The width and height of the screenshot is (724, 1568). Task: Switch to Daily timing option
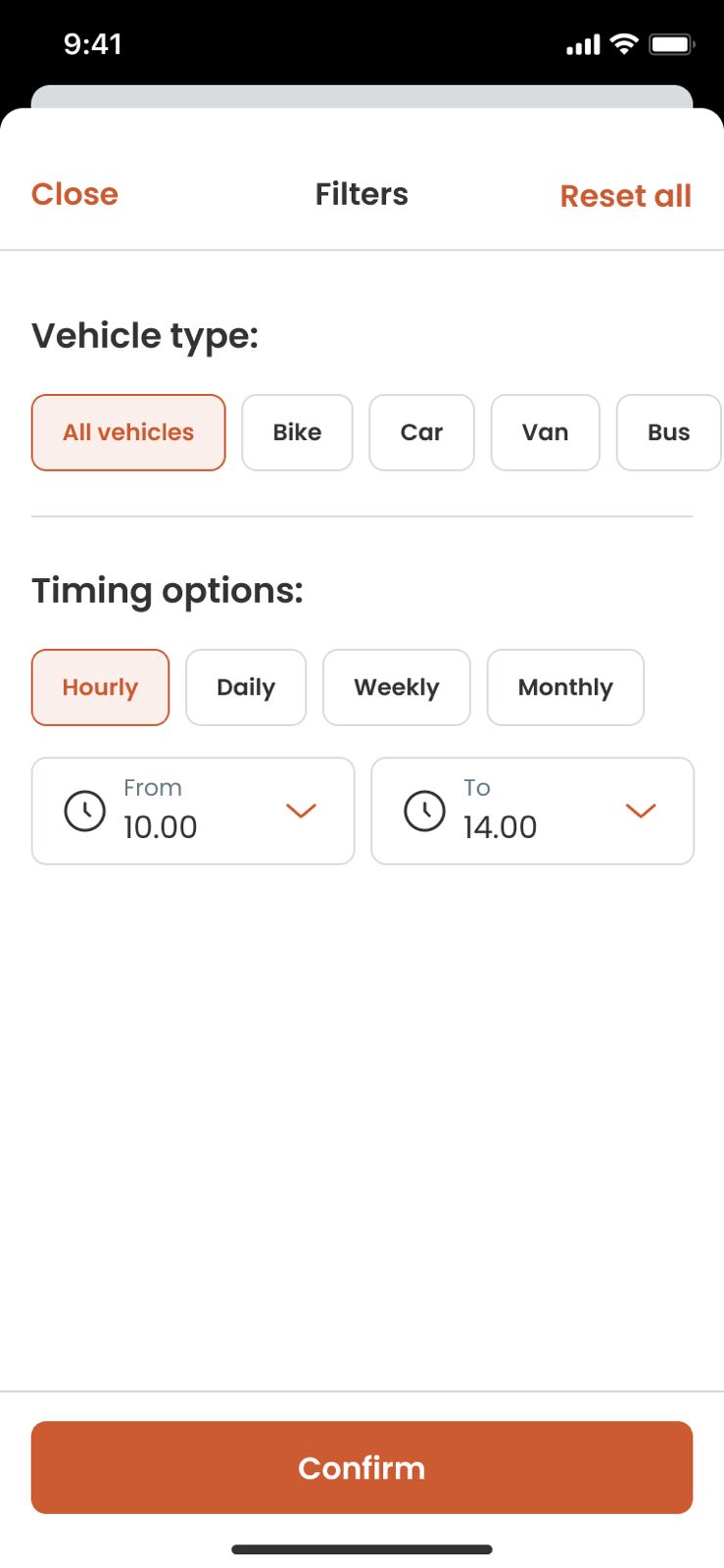[x=246, y=687]
